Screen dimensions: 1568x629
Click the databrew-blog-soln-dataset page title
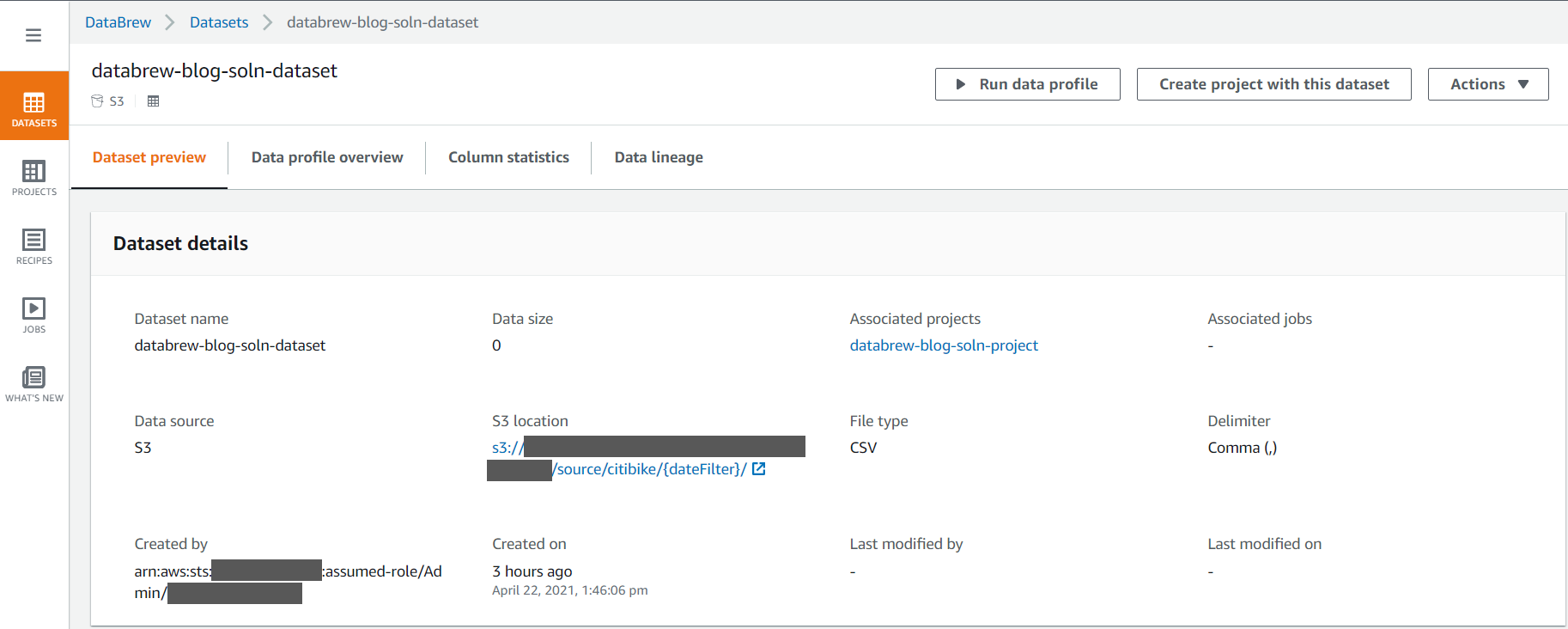click(215, 70)
